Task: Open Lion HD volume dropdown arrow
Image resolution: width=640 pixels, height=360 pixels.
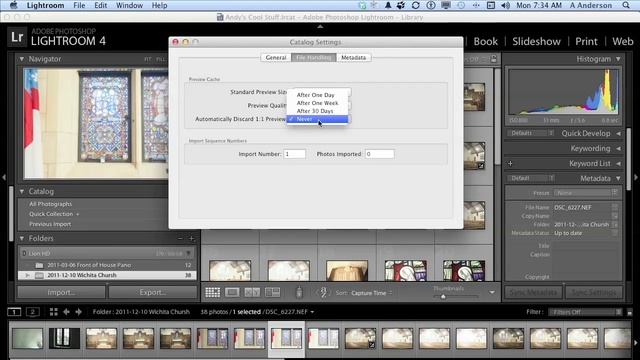Action: click(x=188, y=253)
